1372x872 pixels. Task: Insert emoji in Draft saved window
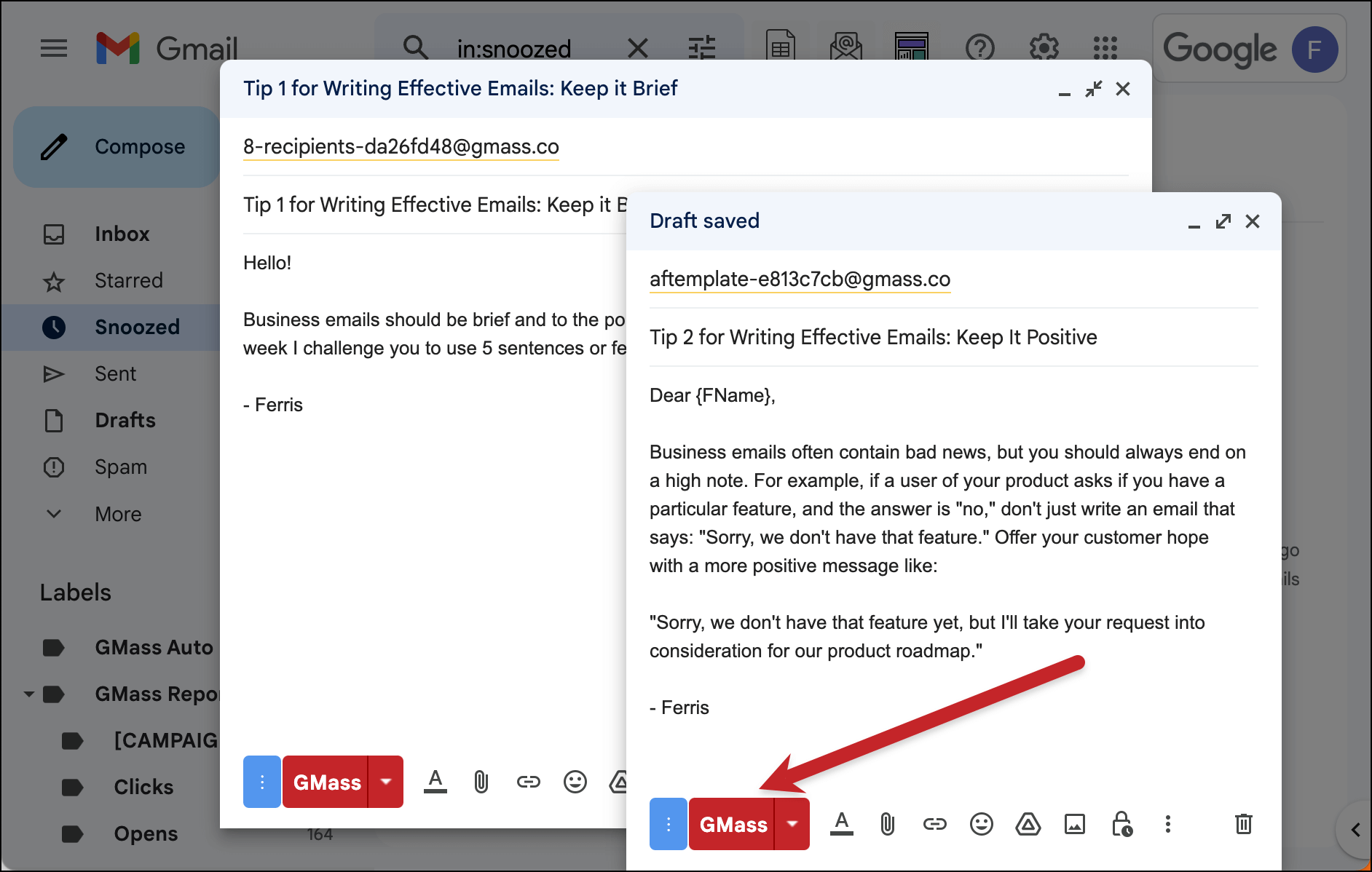[x=982, y=825]
